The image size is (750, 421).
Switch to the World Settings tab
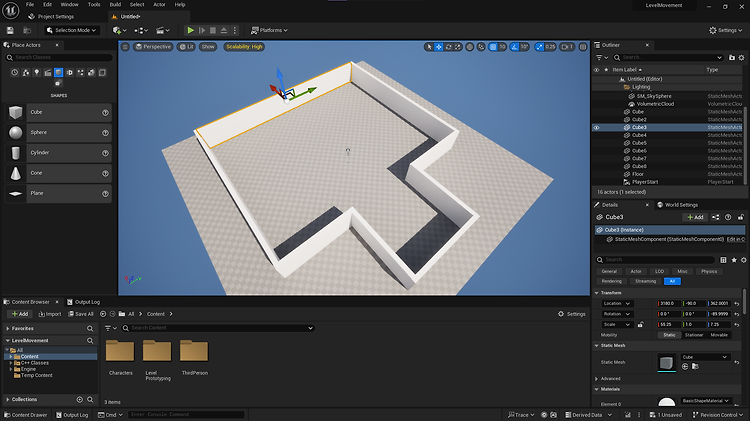point(677,205)
